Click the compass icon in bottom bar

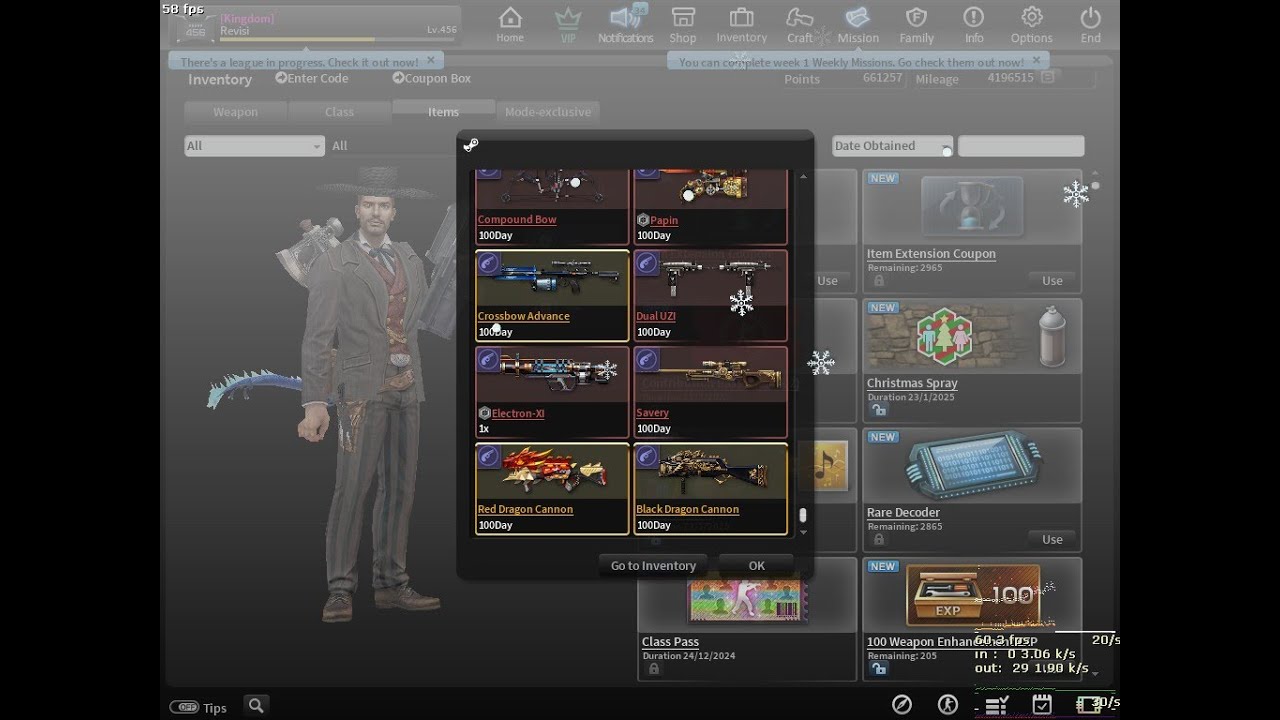click(901, 705)
